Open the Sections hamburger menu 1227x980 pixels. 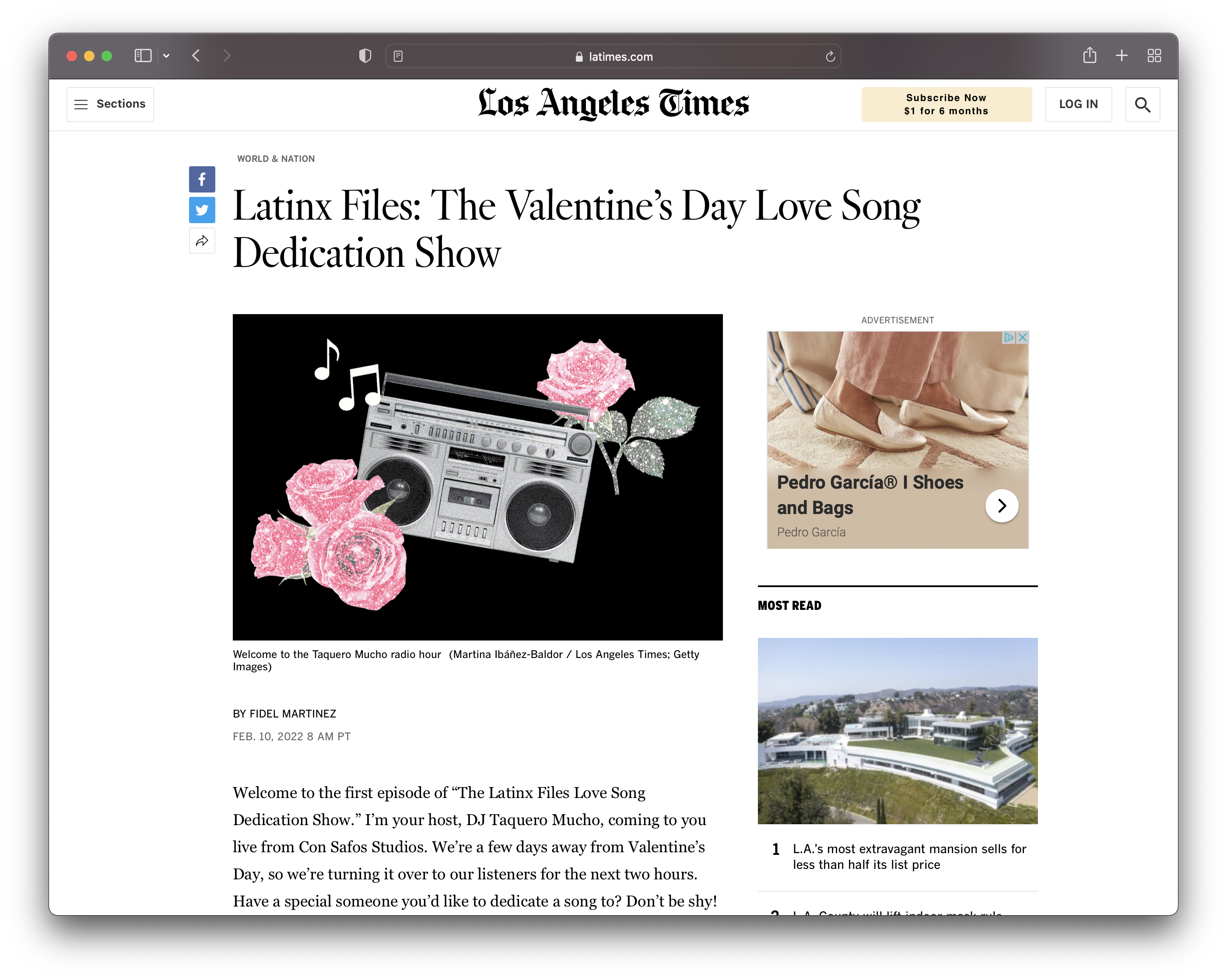coord(110,104)
